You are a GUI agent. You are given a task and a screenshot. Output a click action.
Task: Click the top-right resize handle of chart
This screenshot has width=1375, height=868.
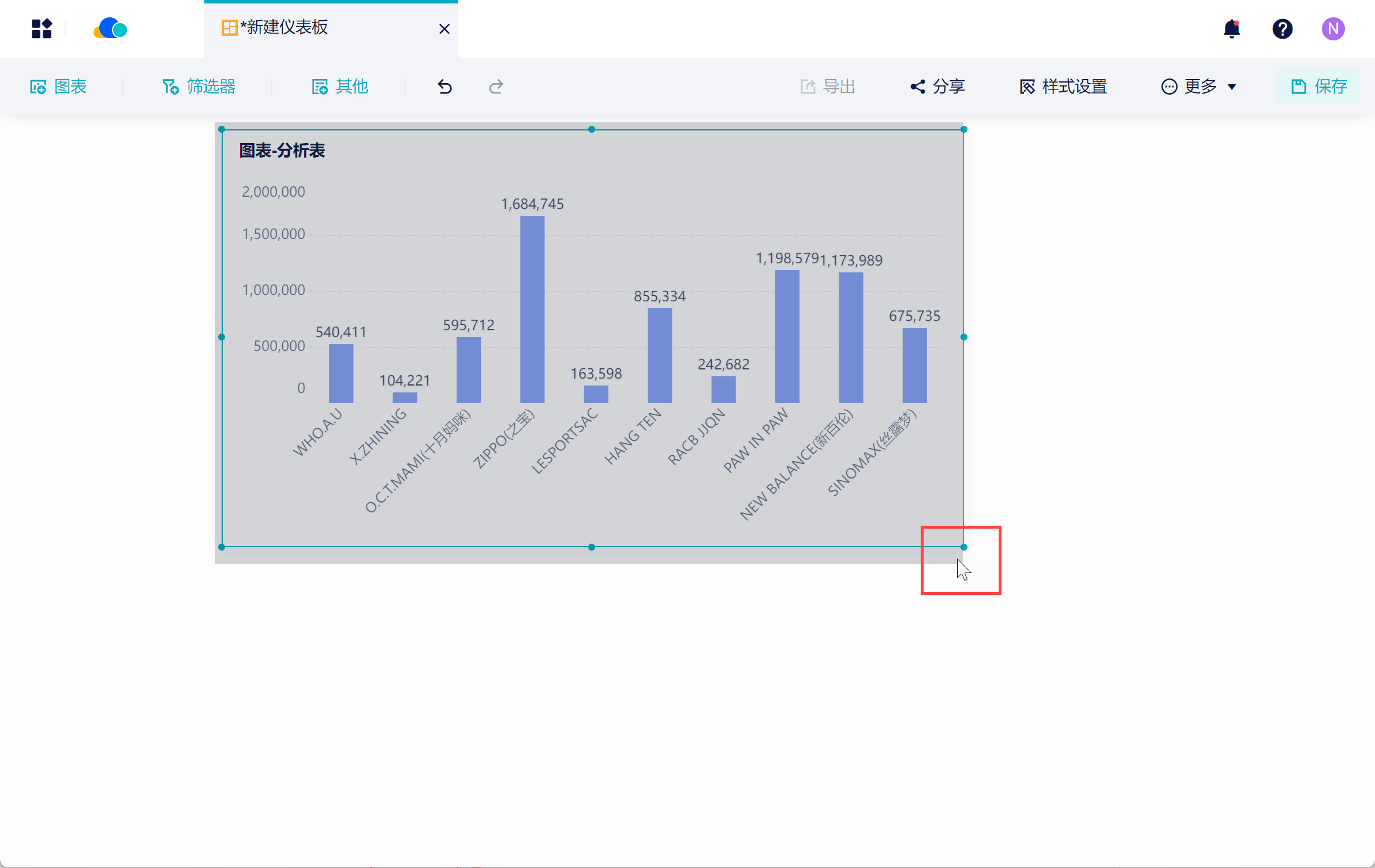(x=963, y=129)
